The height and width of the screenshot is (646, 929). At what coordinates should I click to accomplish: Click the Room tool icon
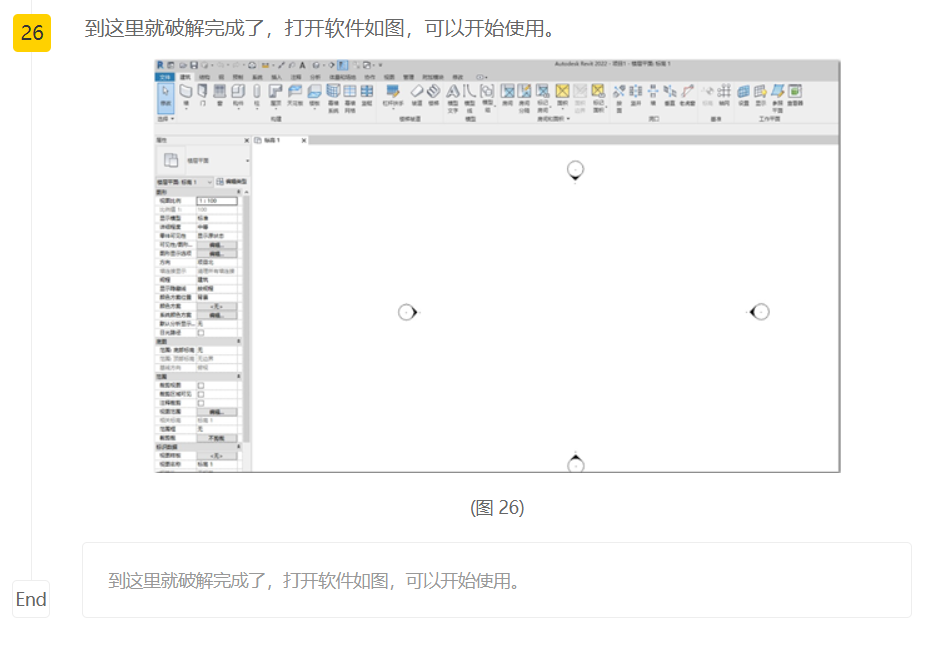pos(507,93)
